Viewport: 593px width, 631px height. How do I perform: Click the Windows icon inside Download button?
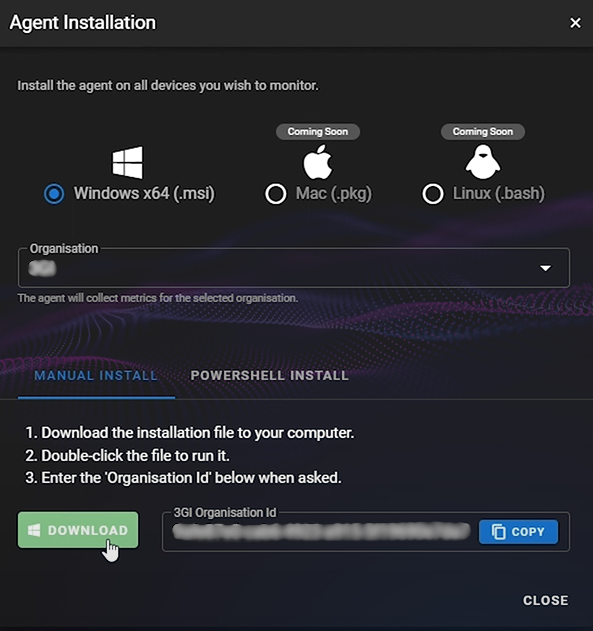click(x=34, y=530)
